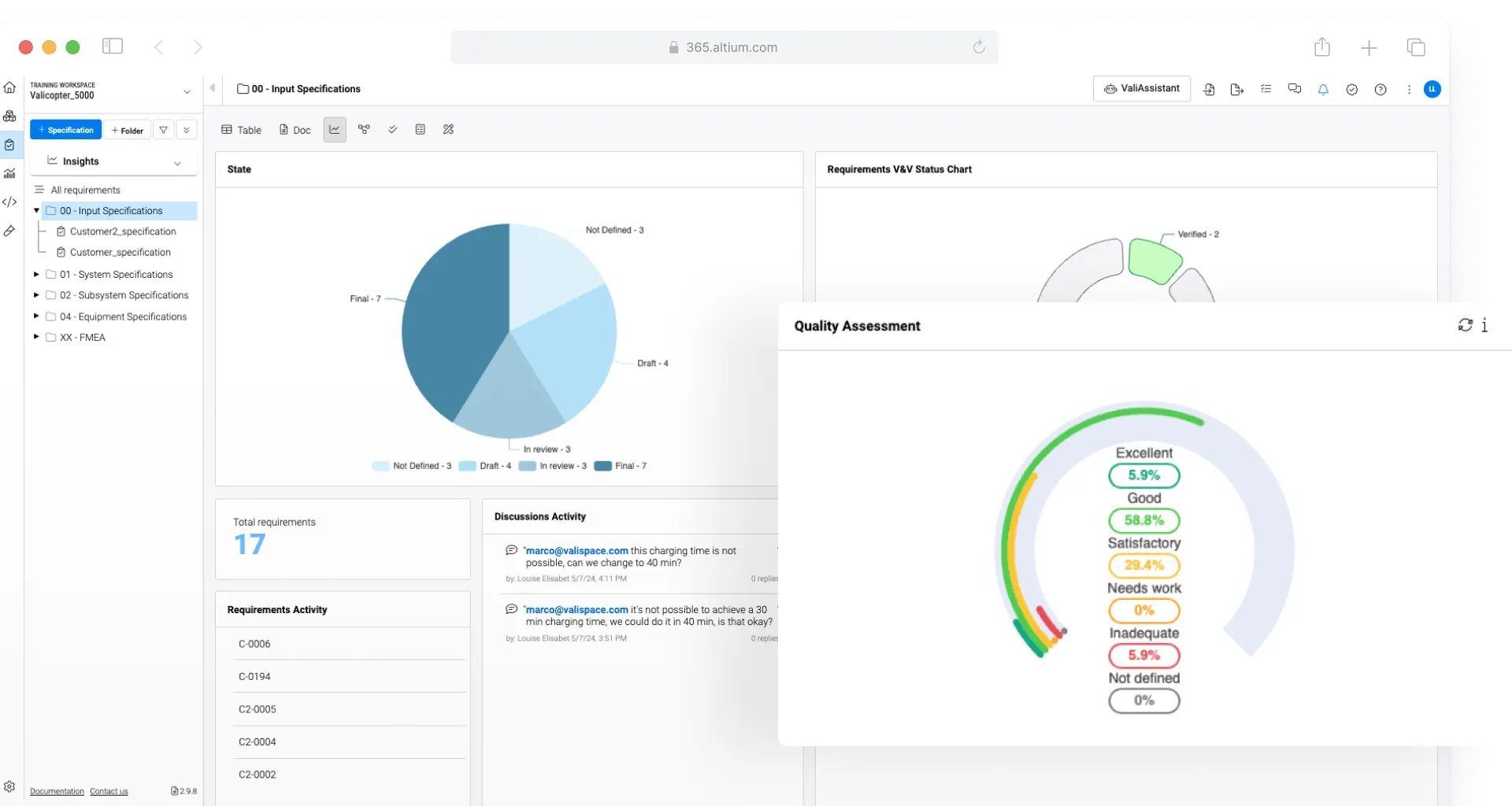1512x806 pixels.
Task: Refresh the Quality Assessment panel
Action: (1464, 325)
